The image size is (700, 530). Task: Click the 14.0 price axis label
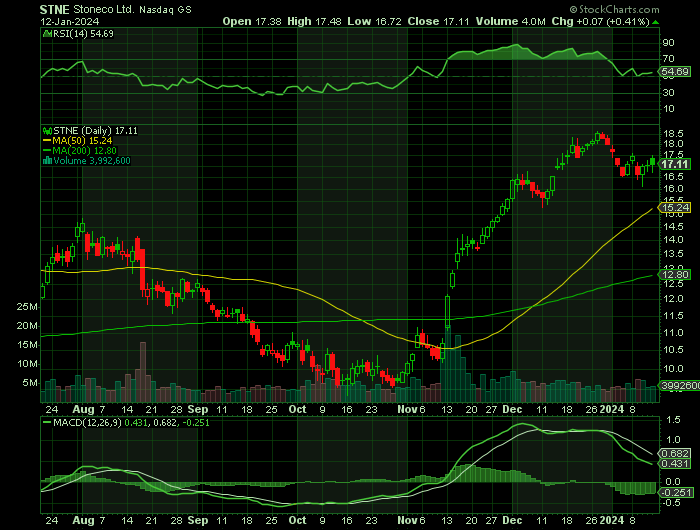673,240
